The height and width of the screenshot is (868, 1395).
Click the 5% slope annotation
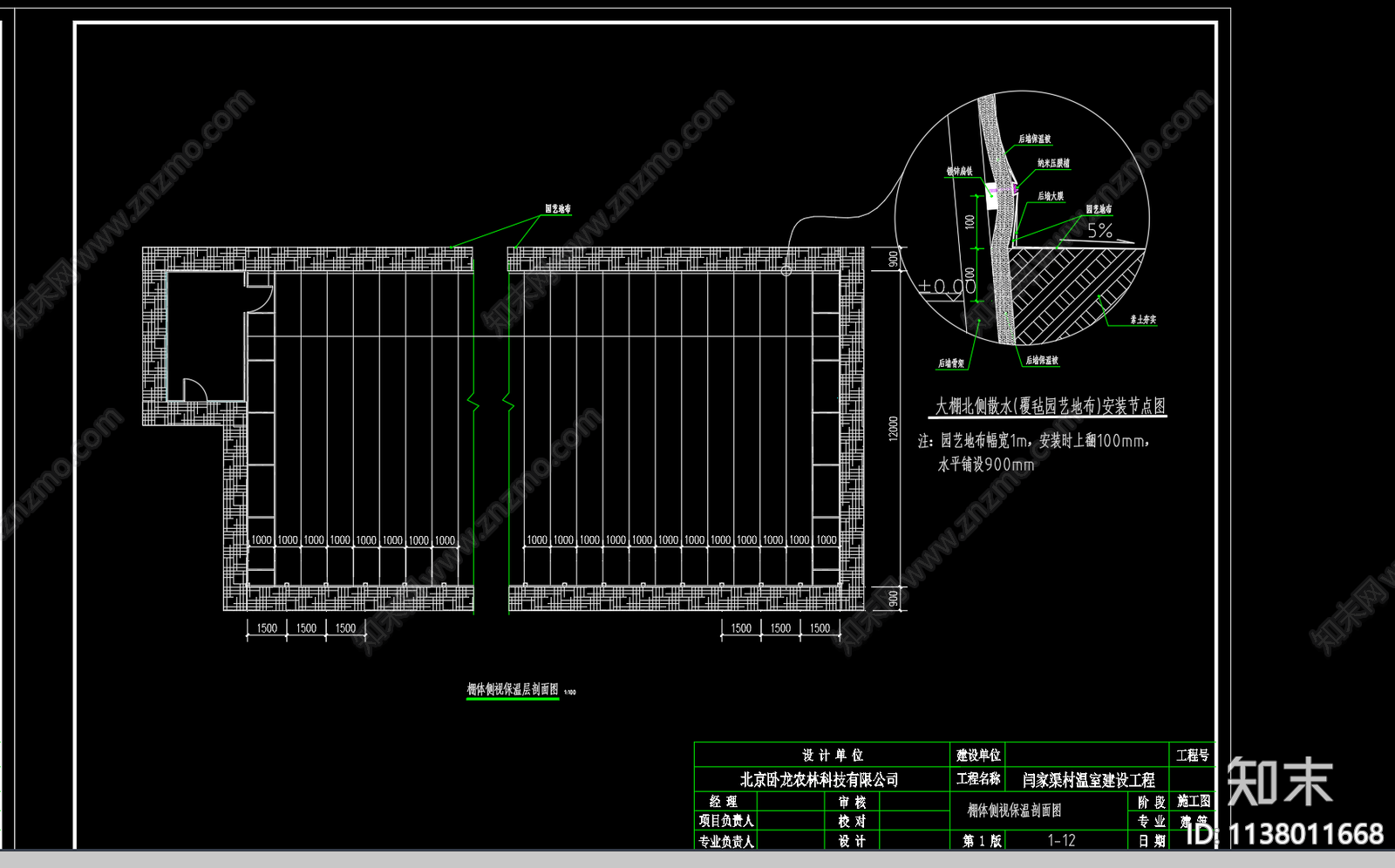tap(1099, 231)
